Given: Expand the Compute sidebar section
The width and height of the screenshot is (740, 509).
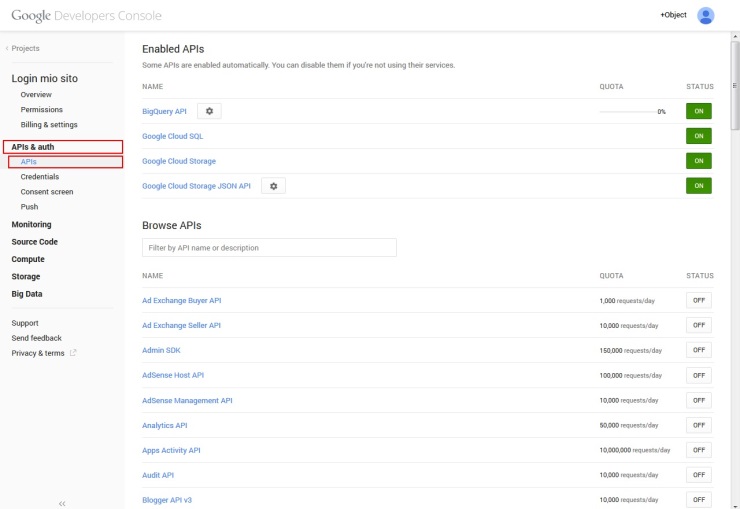Looking at the screenshot, I should (x=28, y=259).
